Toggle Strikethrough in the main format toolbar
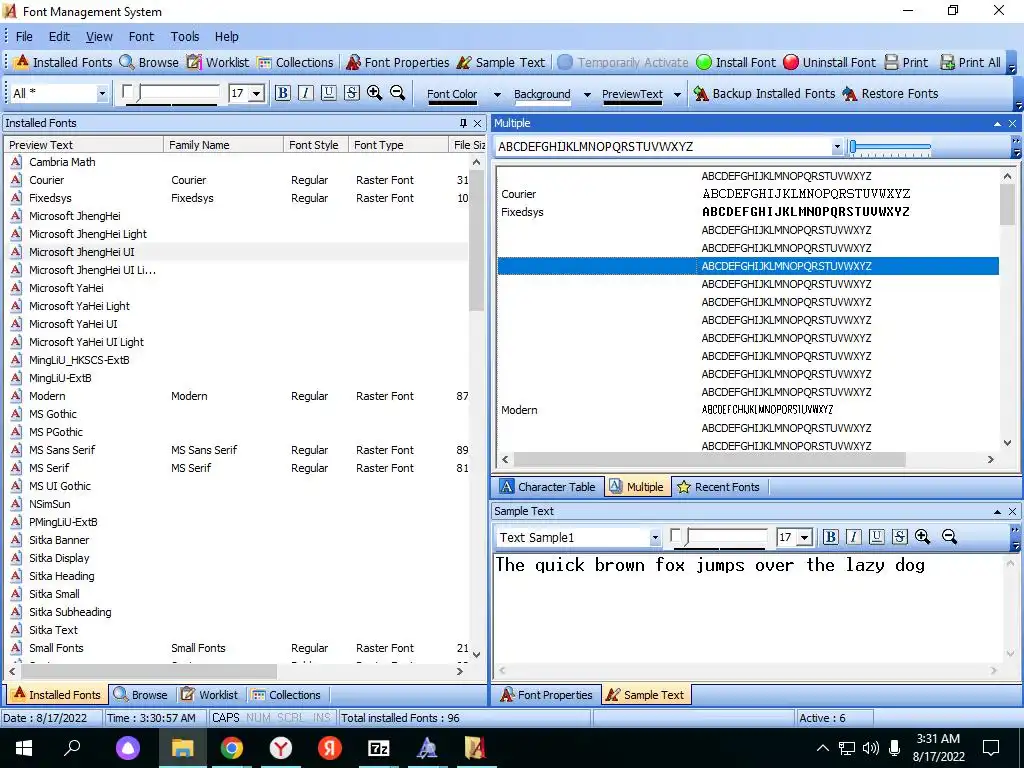 [351, 93]
